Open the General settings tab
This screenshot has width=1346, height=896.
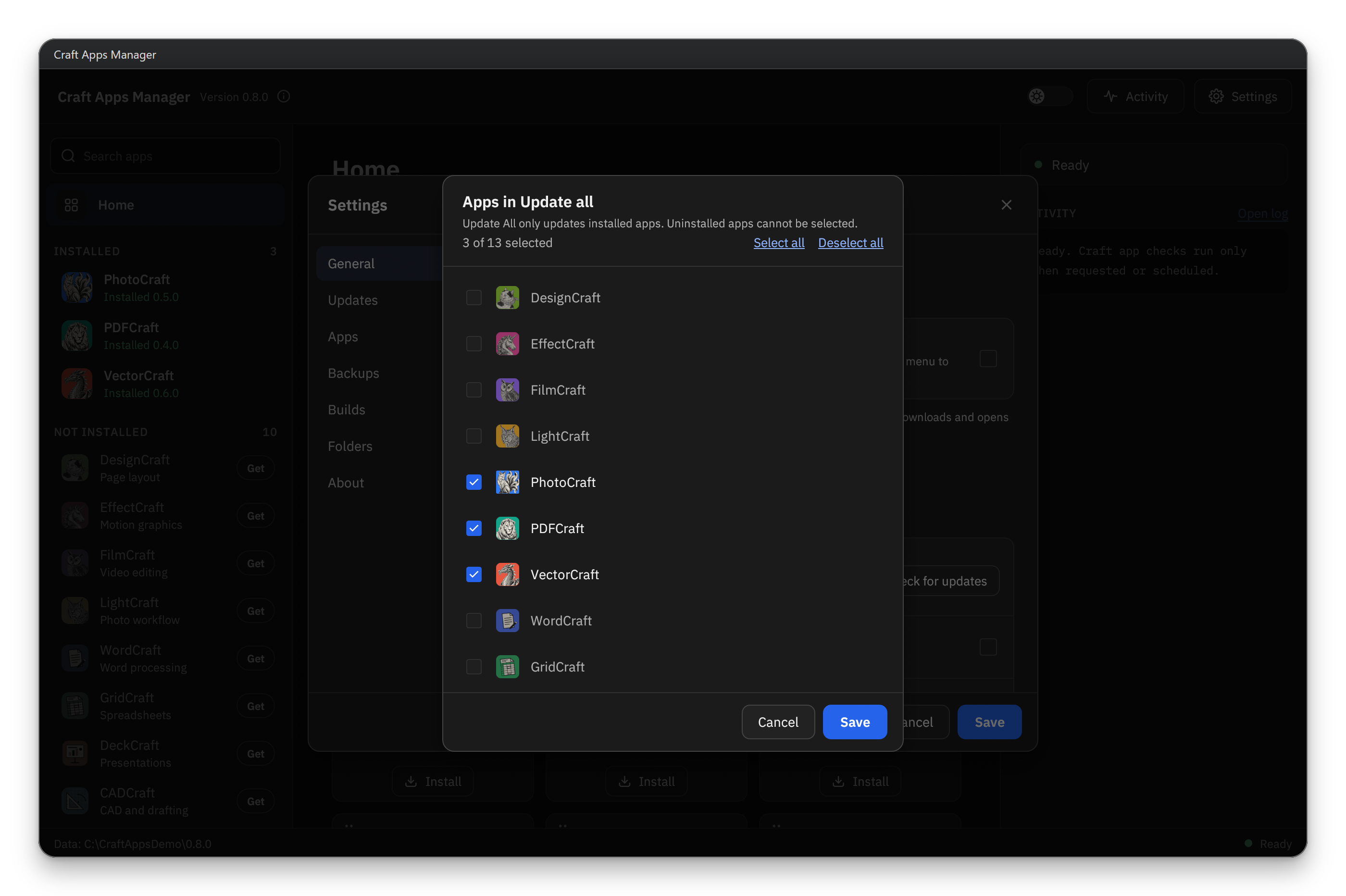tap(379, 263)
